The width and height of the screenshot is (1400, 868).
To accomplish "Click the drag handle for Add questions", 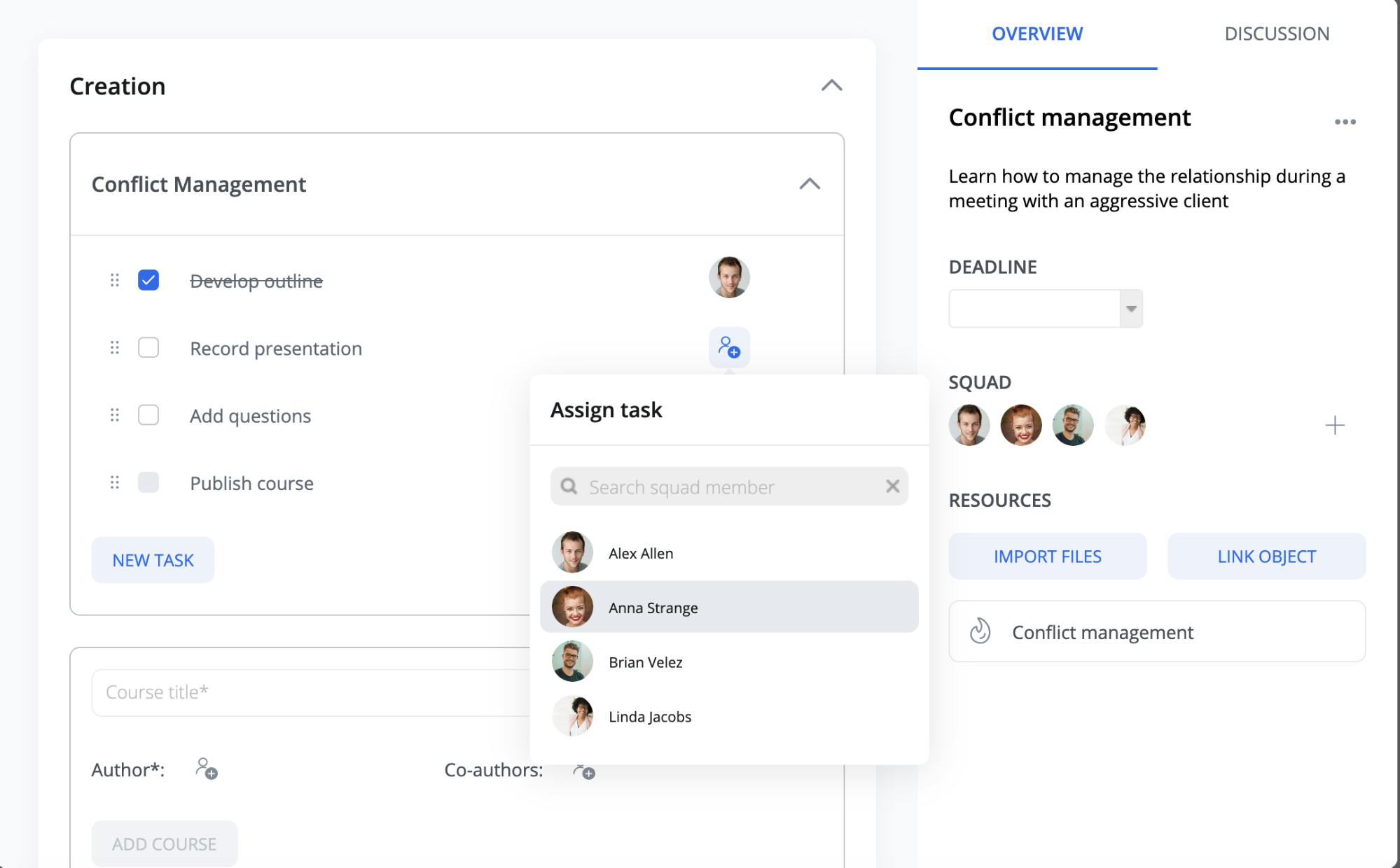I will tap(113, 415).
